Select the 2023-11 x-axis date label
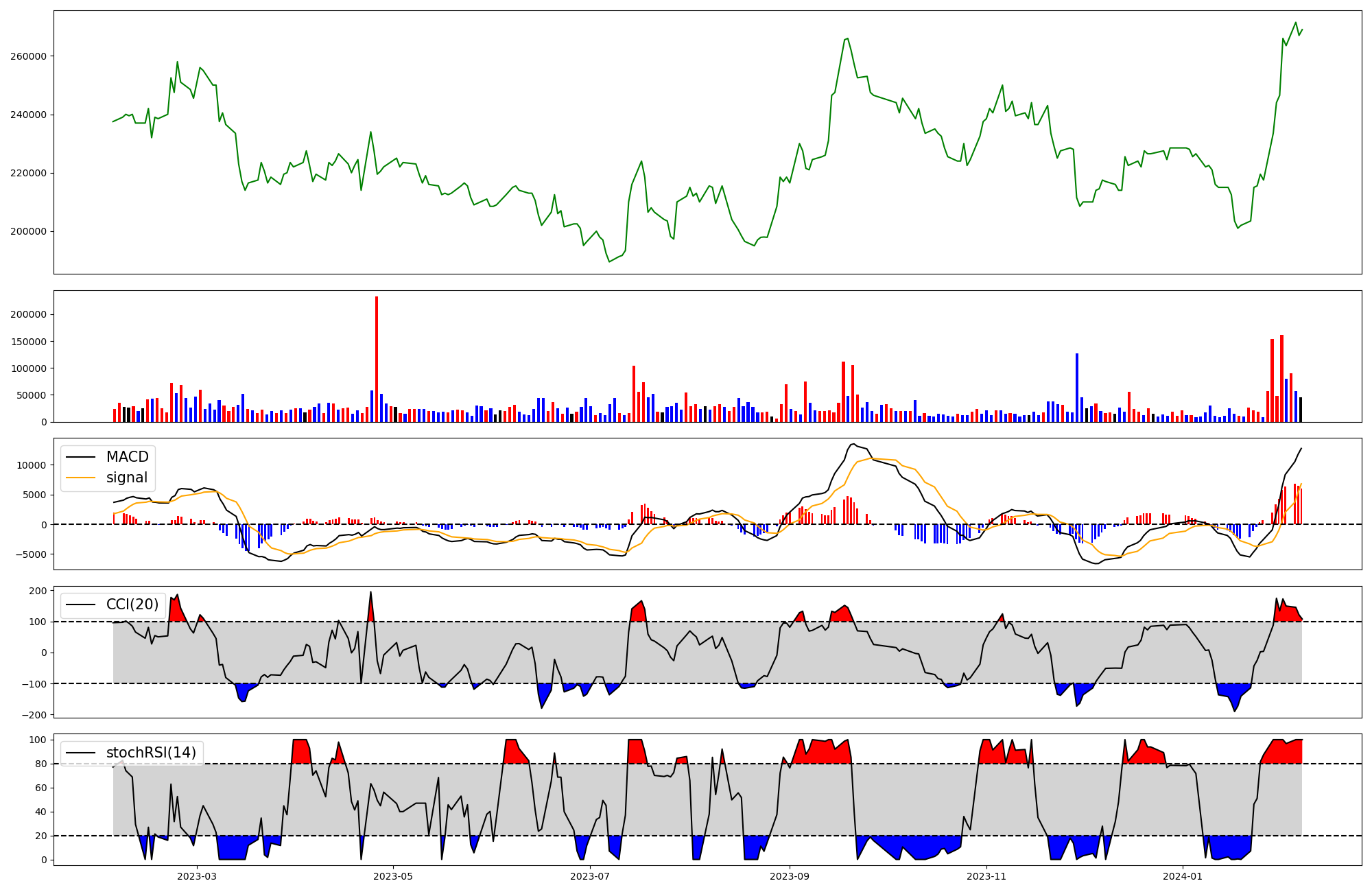 tap(986, 876)
